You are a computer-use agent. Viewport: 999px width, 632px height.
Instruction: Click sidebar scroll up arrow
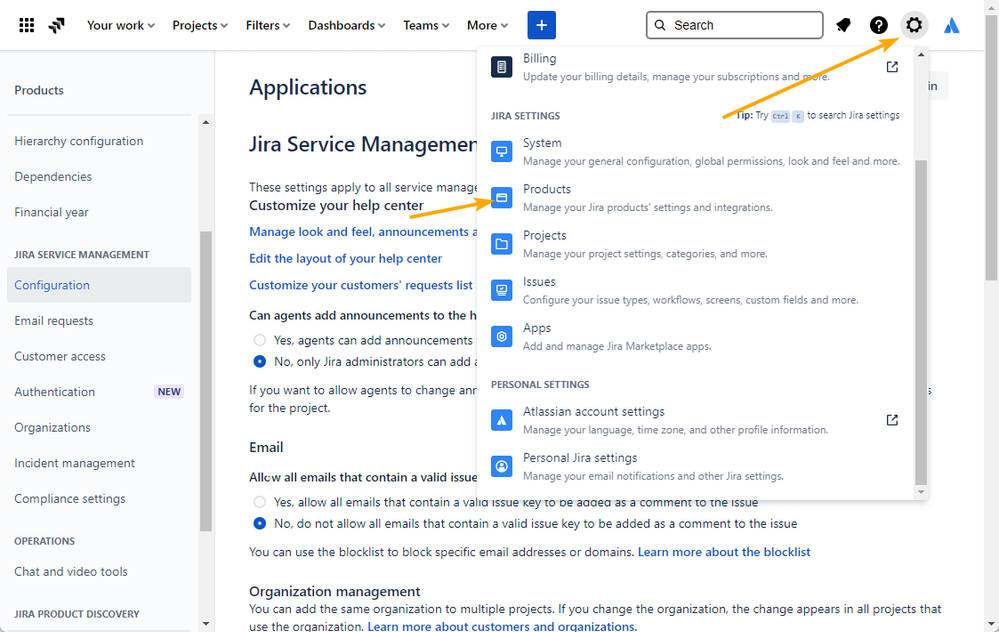pyautogui.click(x=206, y=122)
